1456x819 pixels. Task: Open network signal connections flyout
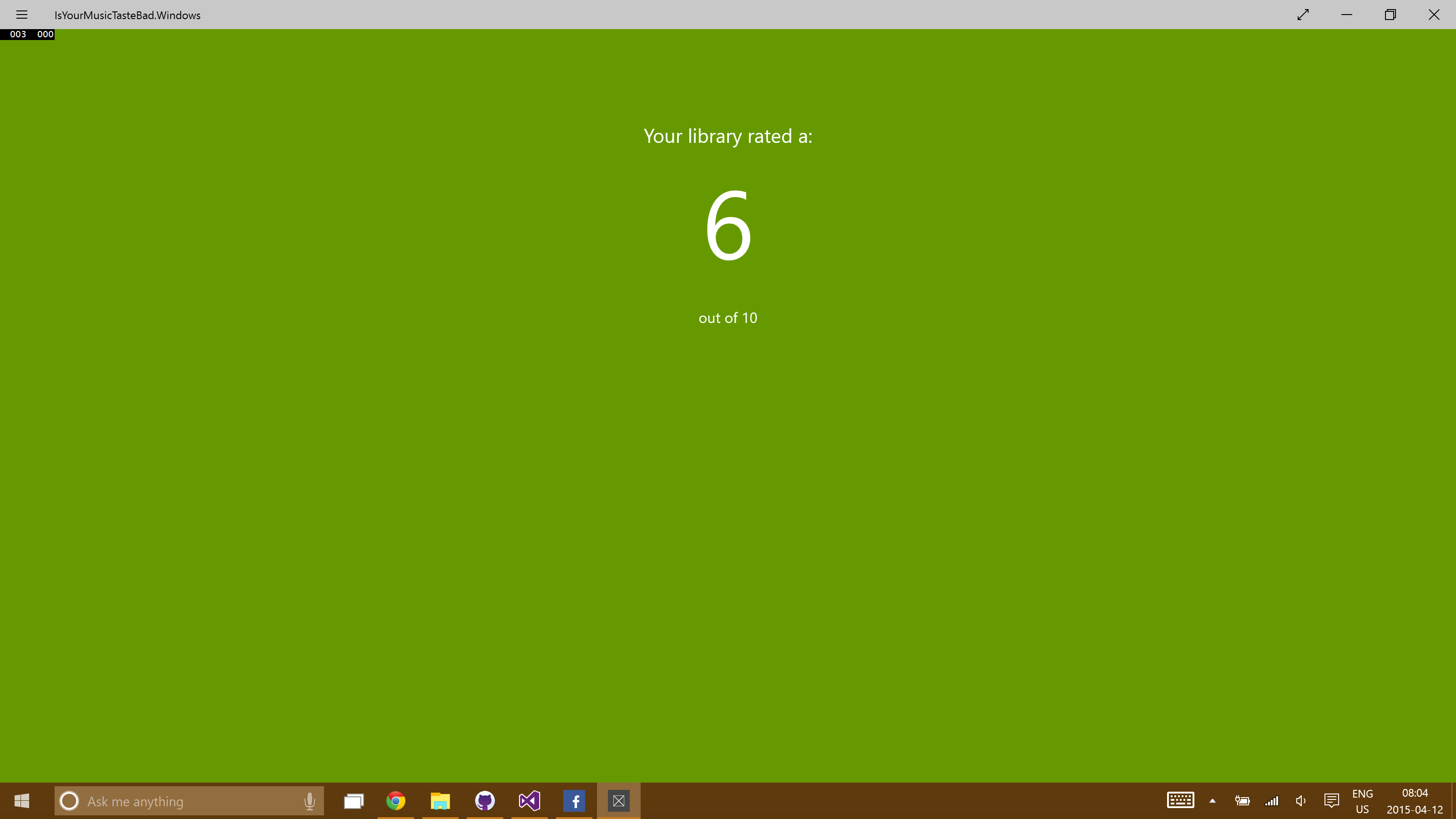click(1271, 801)
